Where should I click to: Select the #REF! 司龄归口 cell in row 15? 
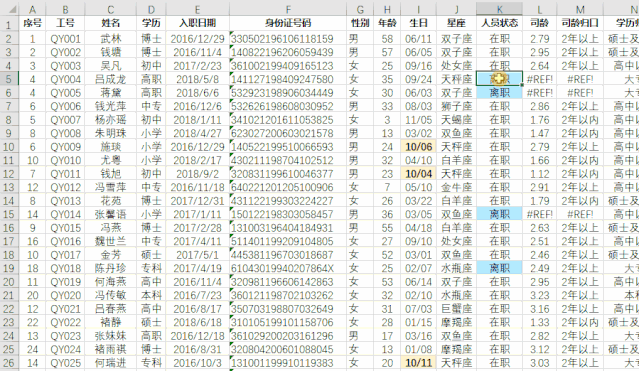click(x=580, y=214)
